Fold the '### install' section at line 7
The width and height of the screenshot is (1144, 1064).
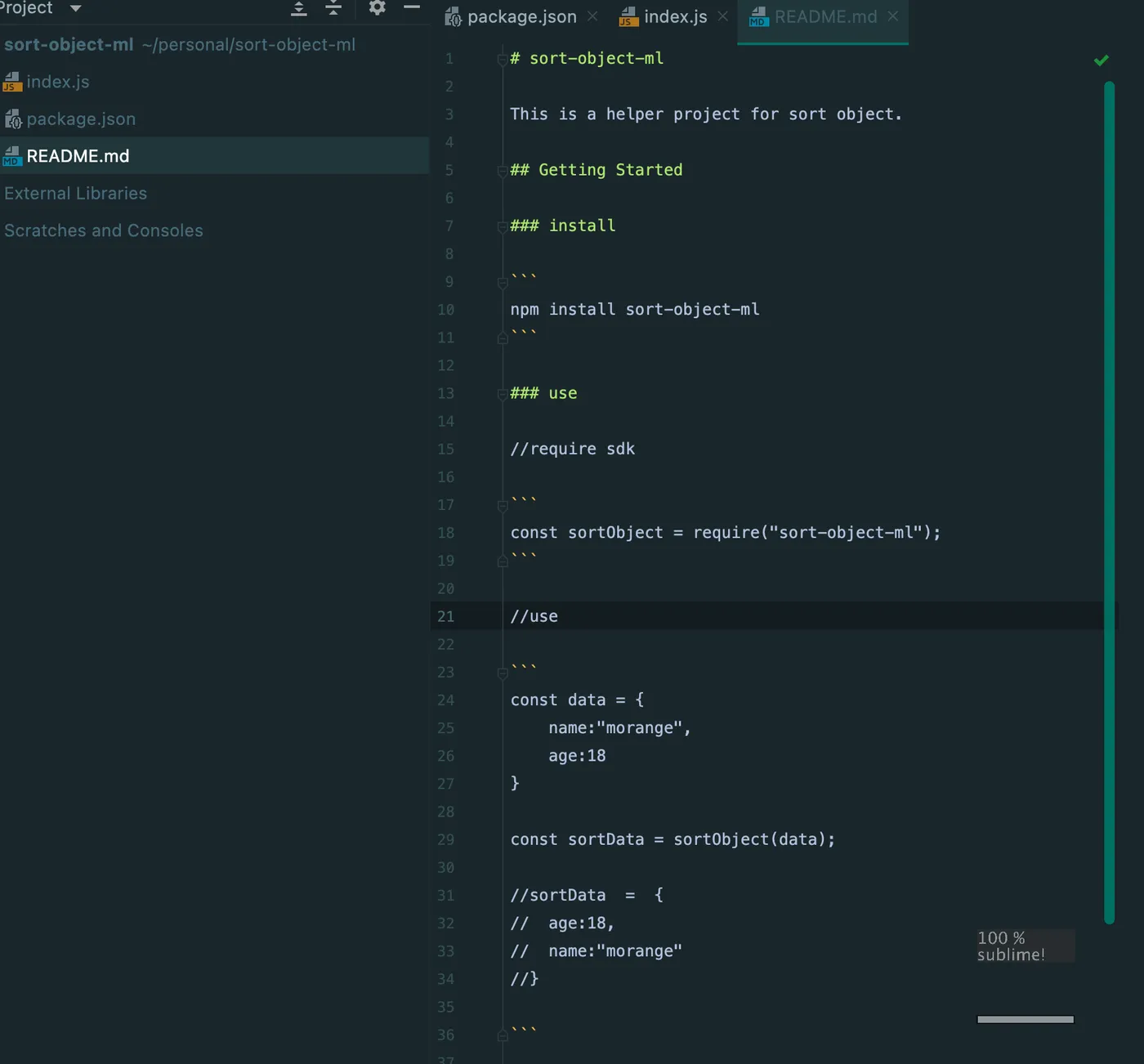(502, 226)
